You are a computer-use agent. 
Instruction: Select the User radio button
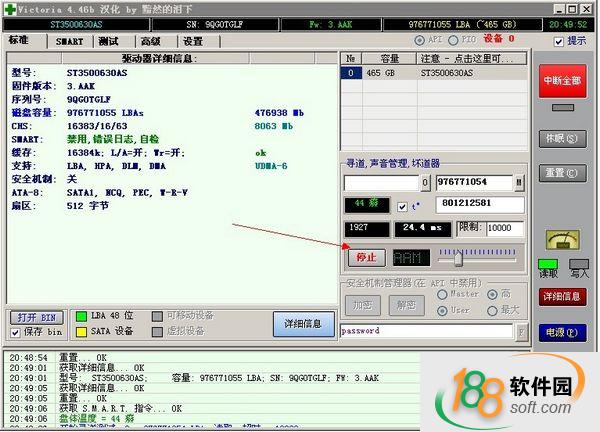442,311
